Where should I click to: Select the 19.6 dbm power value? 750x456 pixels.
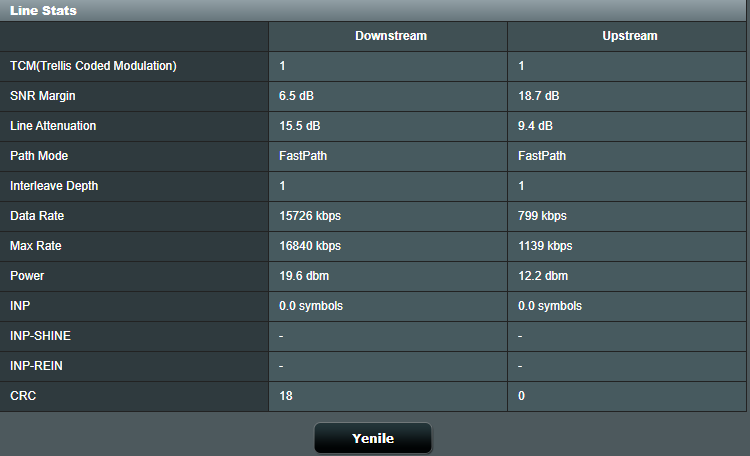click(304, 276)
